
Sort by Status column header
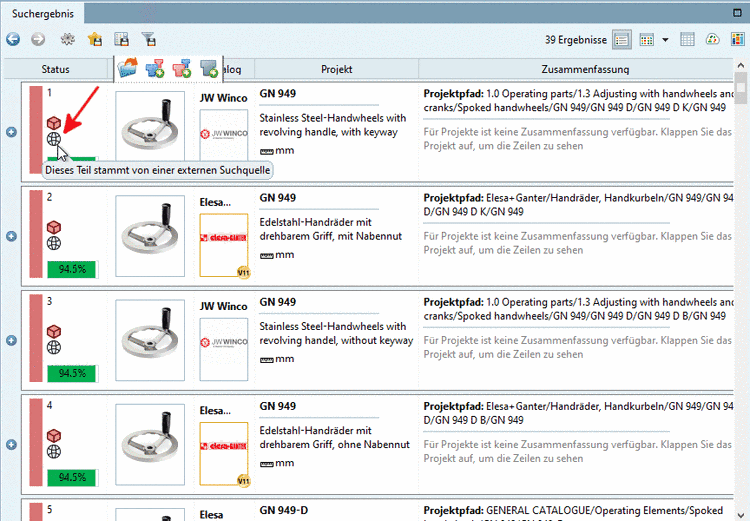[55, 69]
